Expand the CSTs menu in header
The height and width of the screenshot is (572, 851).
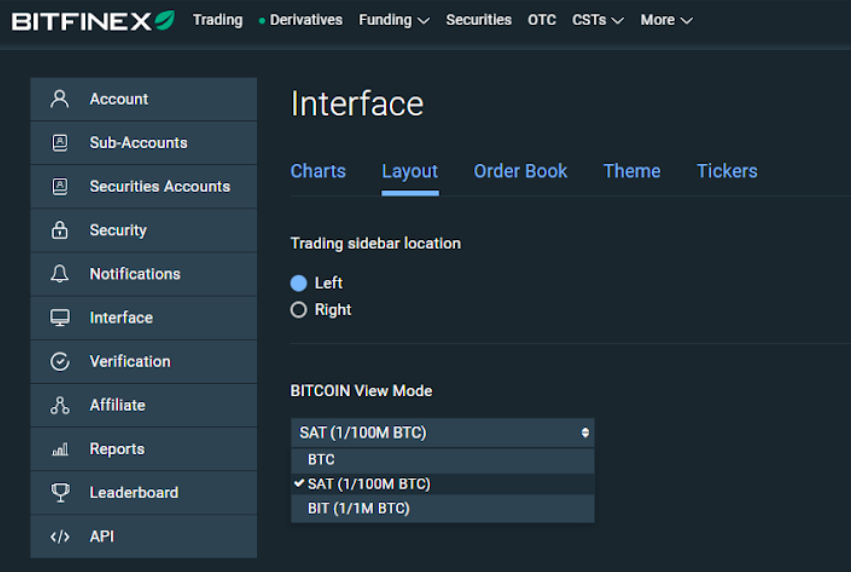(598, 20)
